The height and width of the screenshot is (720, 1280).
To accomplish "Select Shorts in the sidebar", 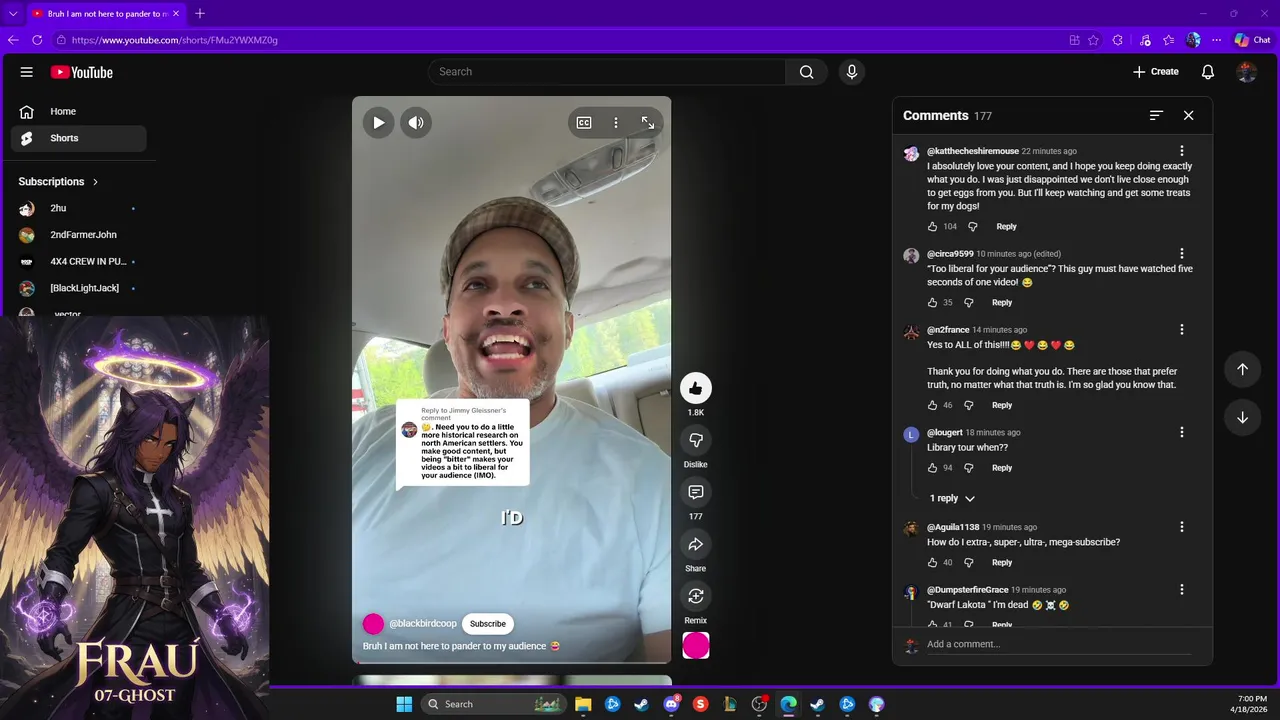I will pos(78,138).
